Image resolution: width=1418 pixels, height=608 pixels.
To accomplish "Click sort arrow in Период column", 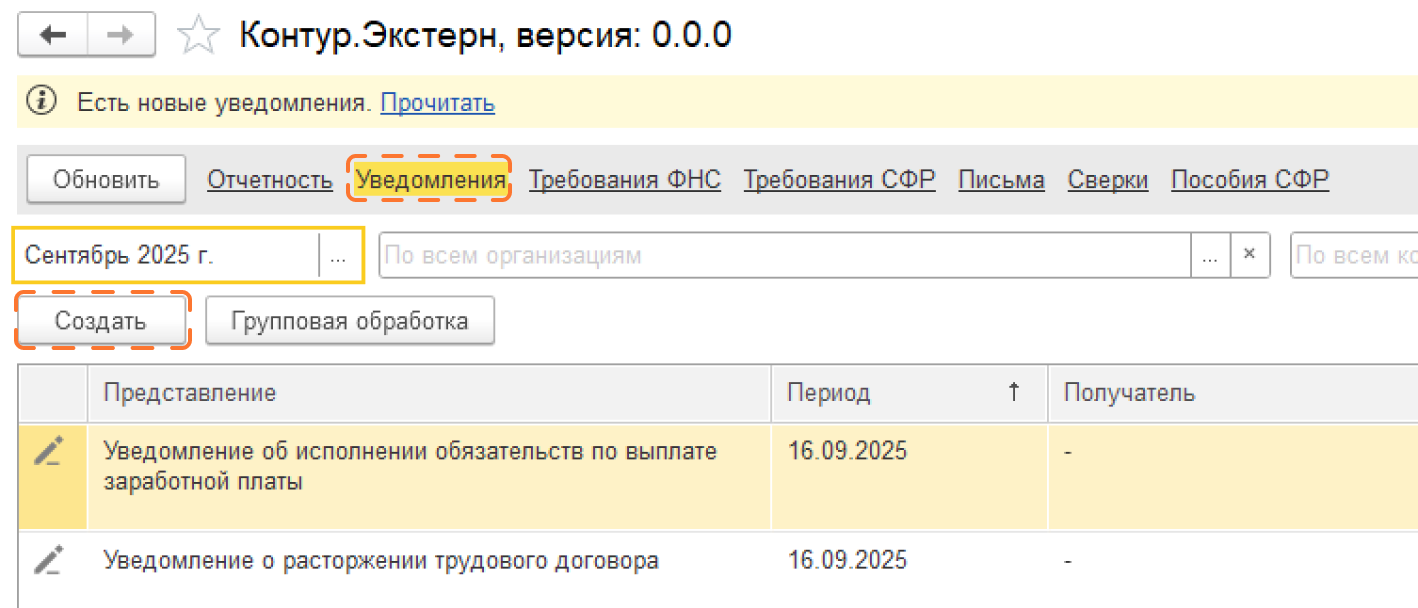I will [x=1014, y=393].
